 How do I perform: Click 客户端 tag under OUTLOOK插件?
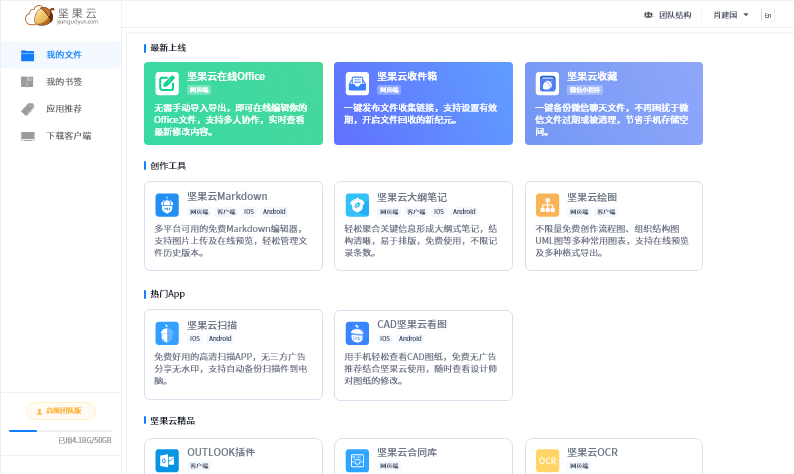199,465
